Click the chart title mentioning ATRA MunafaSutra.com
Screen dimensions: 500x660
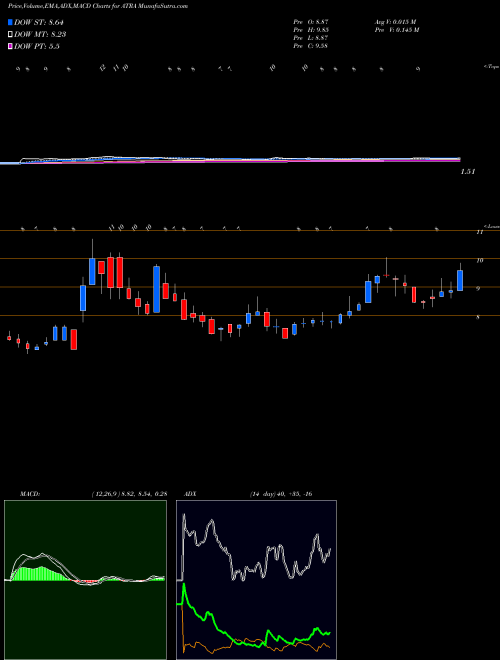coord(98,6)
